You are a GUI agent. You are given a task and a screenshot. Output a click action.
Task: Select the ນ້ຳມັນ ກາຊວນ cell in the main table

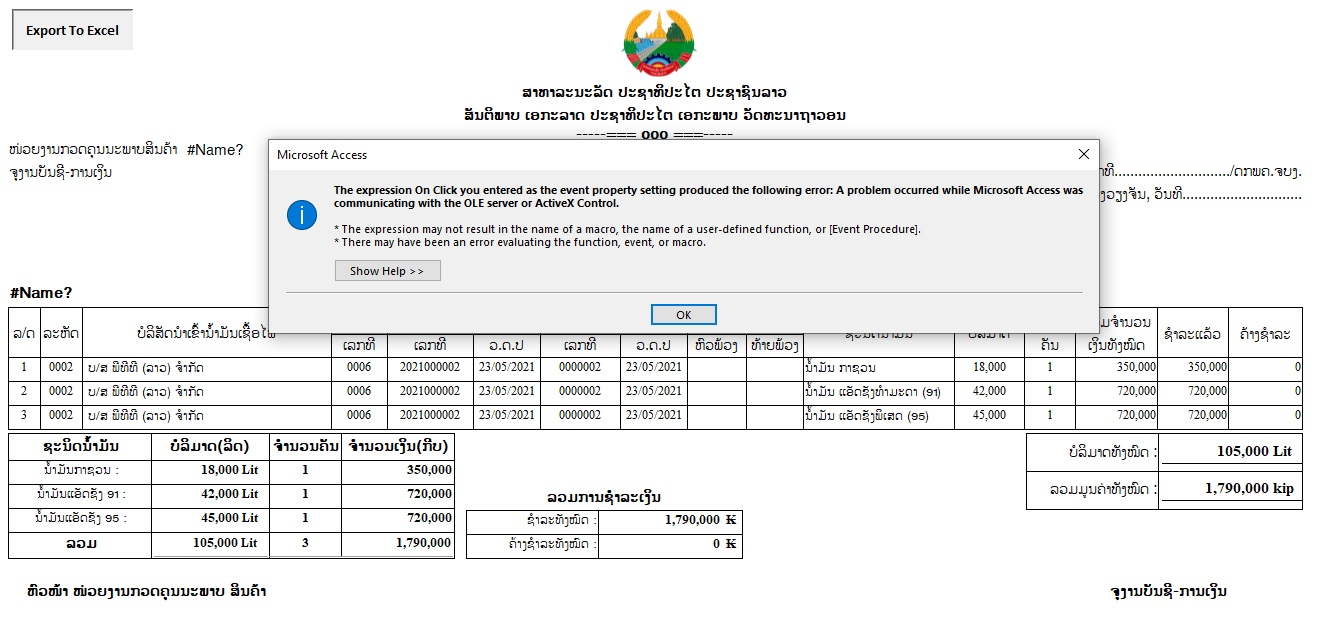coord(879,368)
